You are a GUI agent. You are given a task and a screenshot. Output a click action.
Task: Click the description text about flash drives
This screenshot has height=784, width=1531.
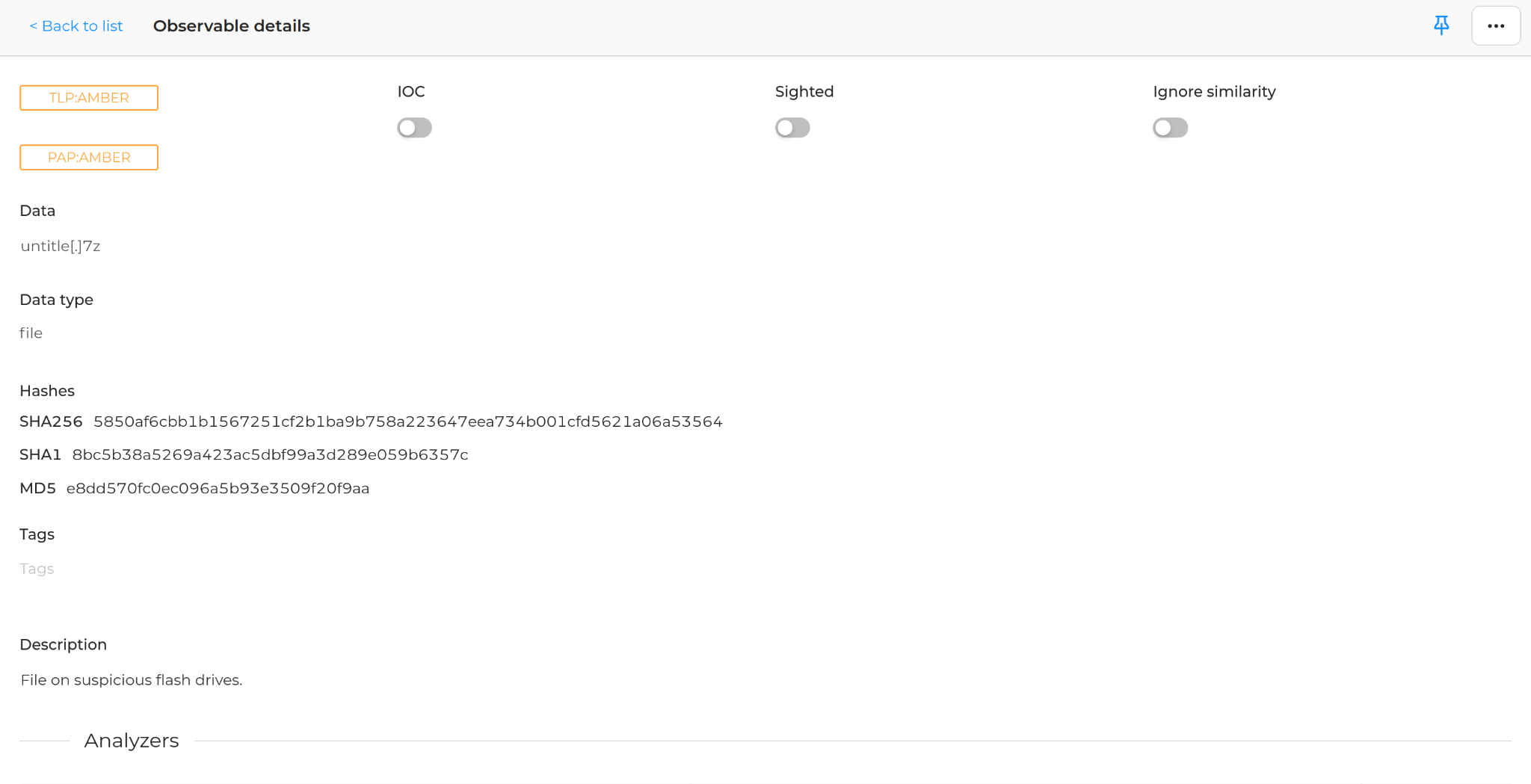pyautogui.click(x=132, y=680)
